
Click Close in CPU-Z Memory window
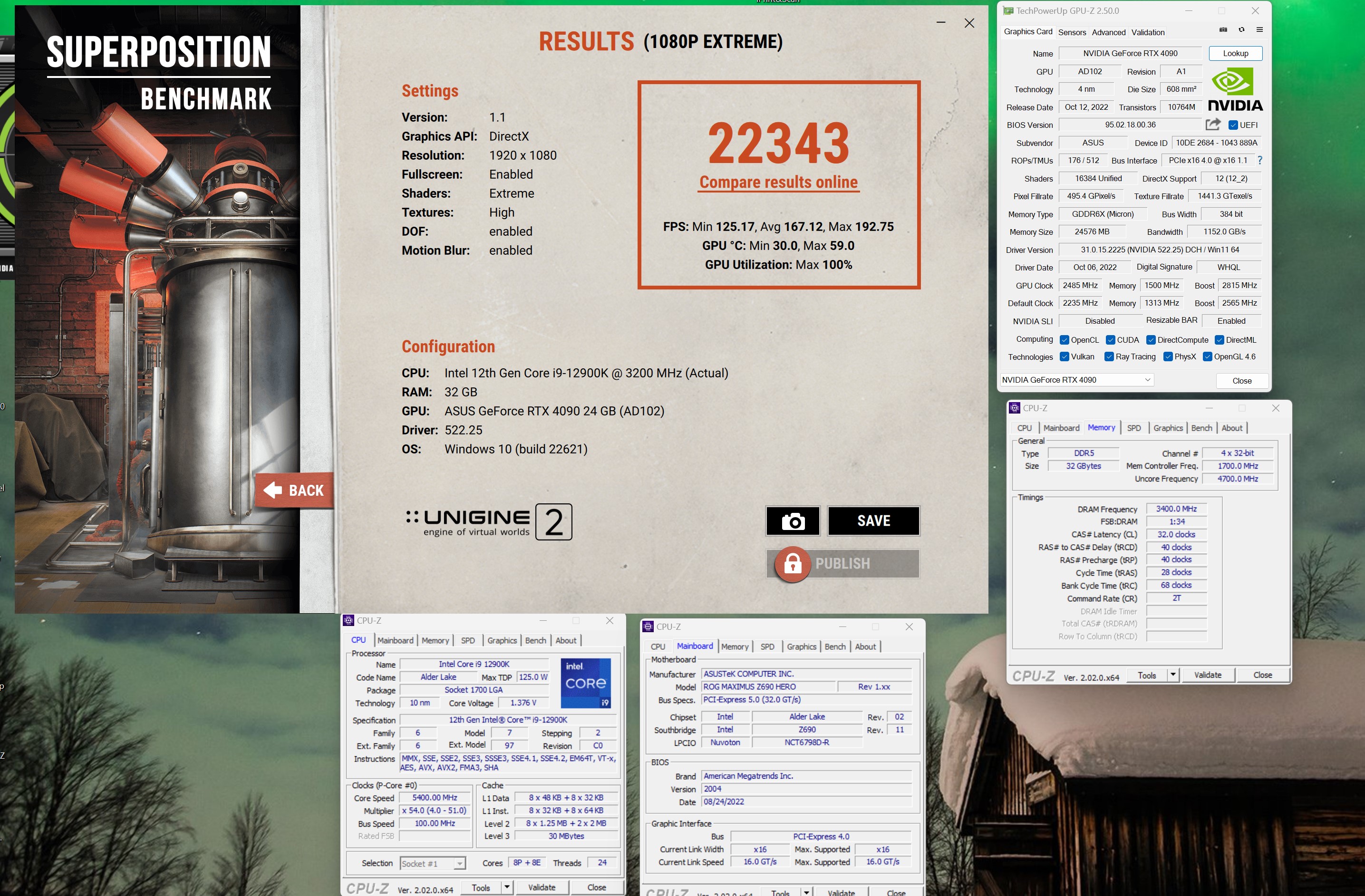(1262, 674)
